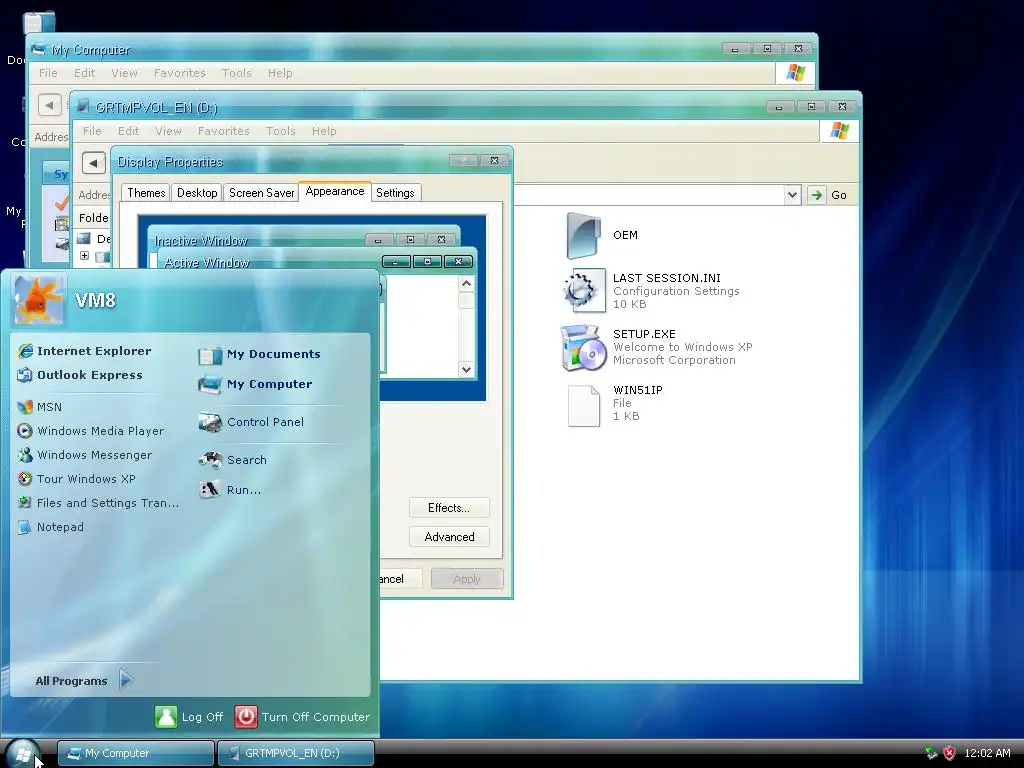The image size is (1024, 768).
Task: Open File menu in GRTMPVOL_EN window
Action: [x=92, y=131]
